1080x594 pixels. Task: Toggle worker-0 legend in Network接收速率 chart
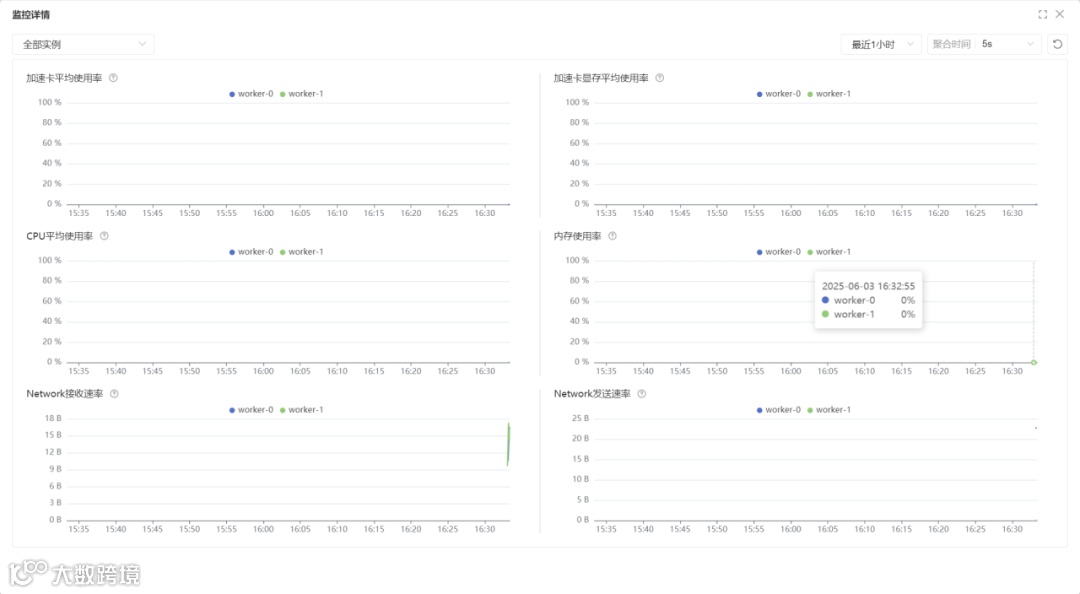251,409
